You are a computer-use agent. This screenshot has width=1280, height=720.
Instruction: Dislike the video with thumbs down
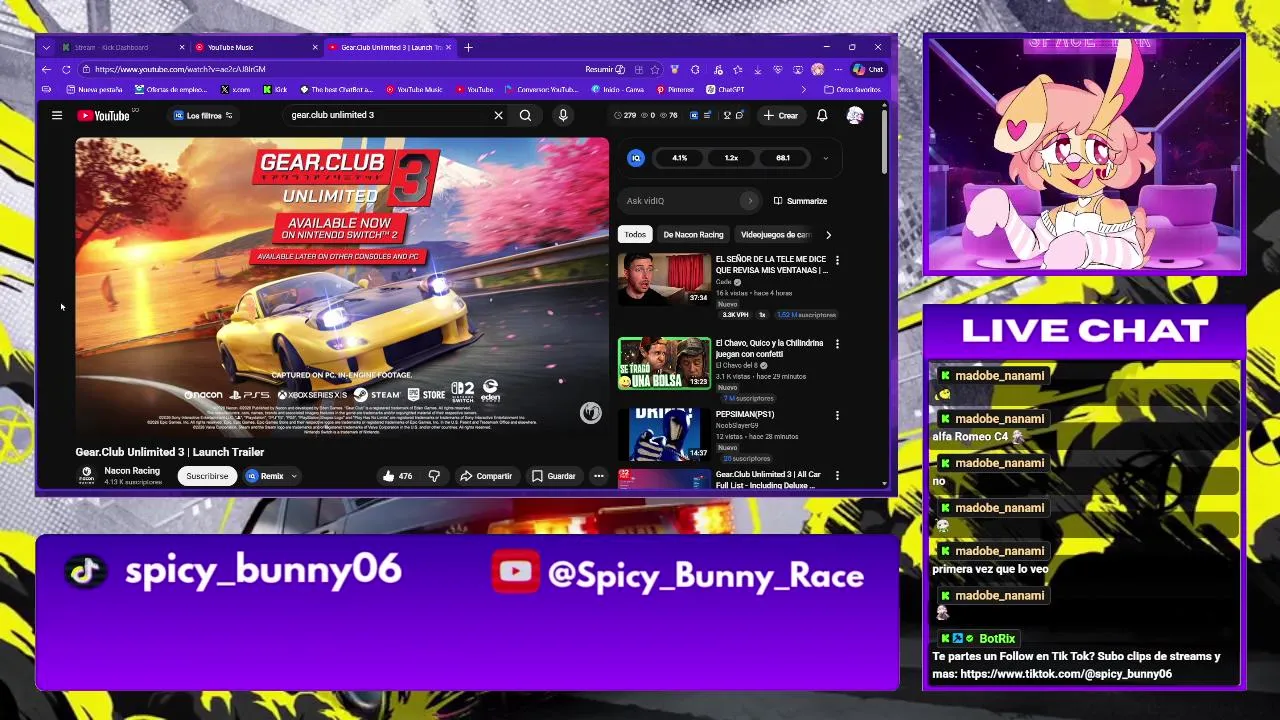tap(434, 476)
